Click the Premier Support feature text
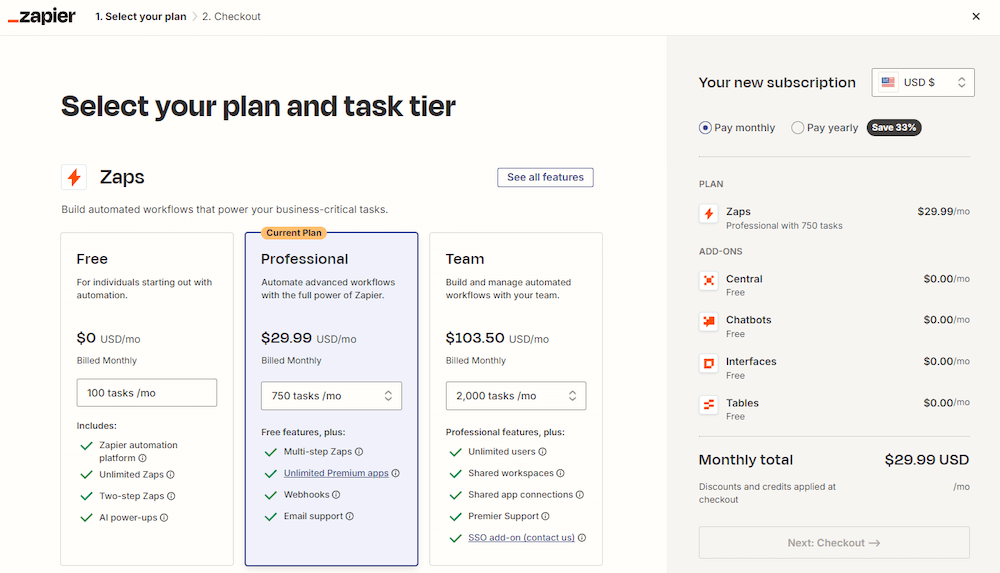The image size is (1000, 573). 504,516
